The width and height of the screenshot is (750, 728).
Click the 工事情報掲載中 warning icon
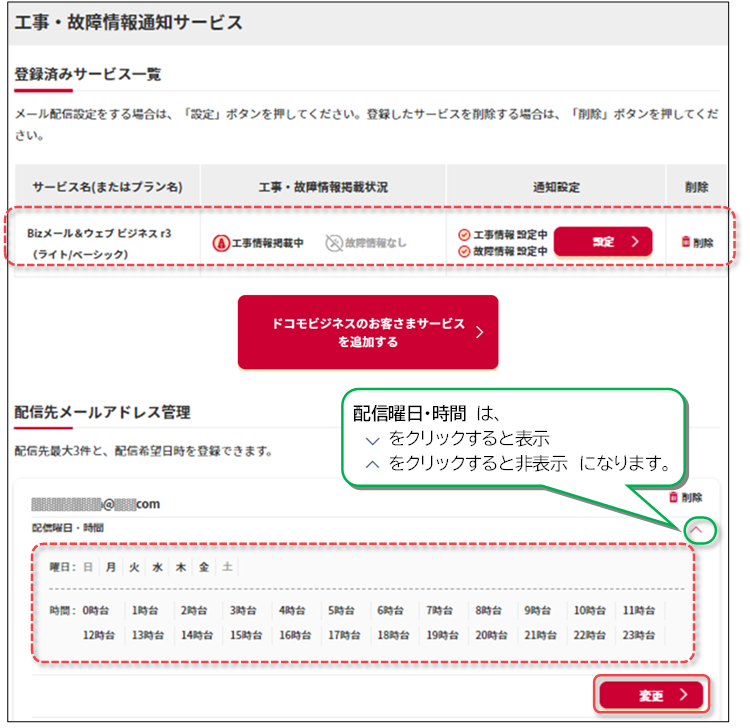(x=221, y=243)
